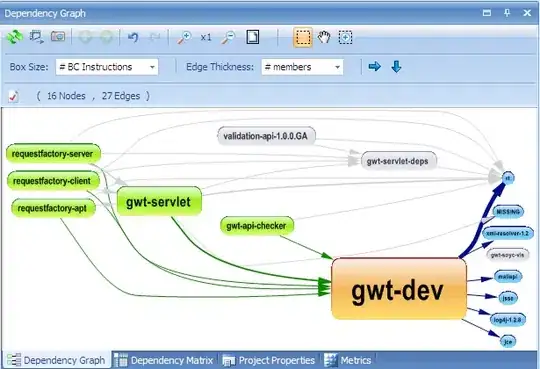Select the validation-api-1.0.0.GA node

(x=267, y=136)
